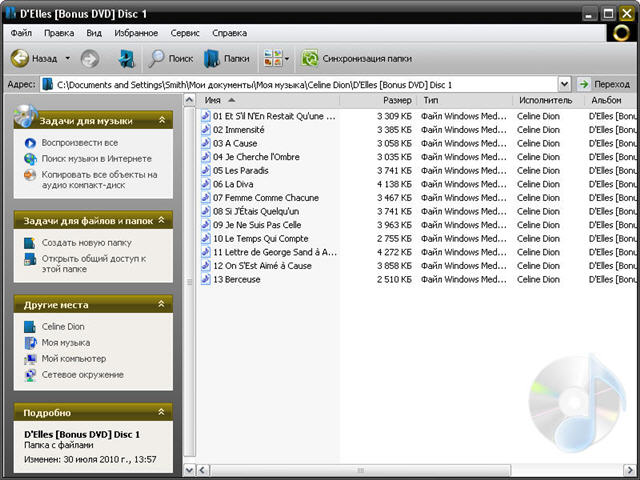640x480 pixels.
Task: Collapse Задачи для файлов и папок panel
Action: (x=162, y=220)
